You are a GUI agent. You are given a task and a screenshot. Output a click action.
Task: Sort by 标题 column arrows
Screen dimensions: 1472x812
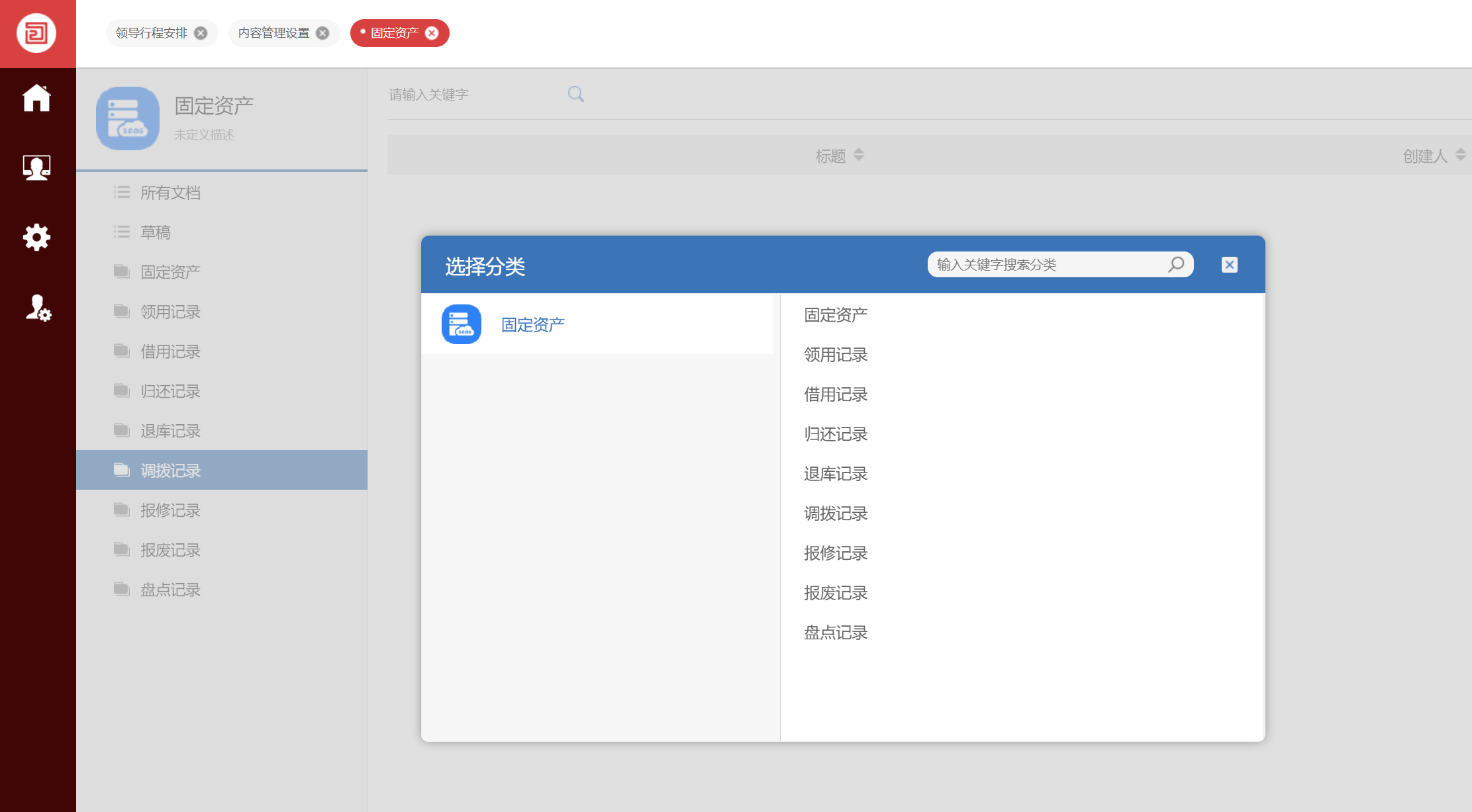coord(859,155)
